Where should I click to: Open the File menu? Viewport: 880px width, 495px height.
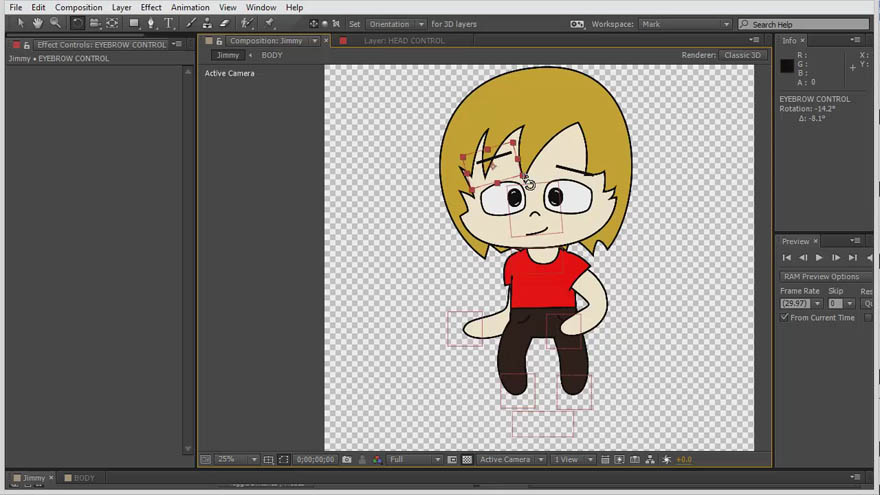click(16, 7)
